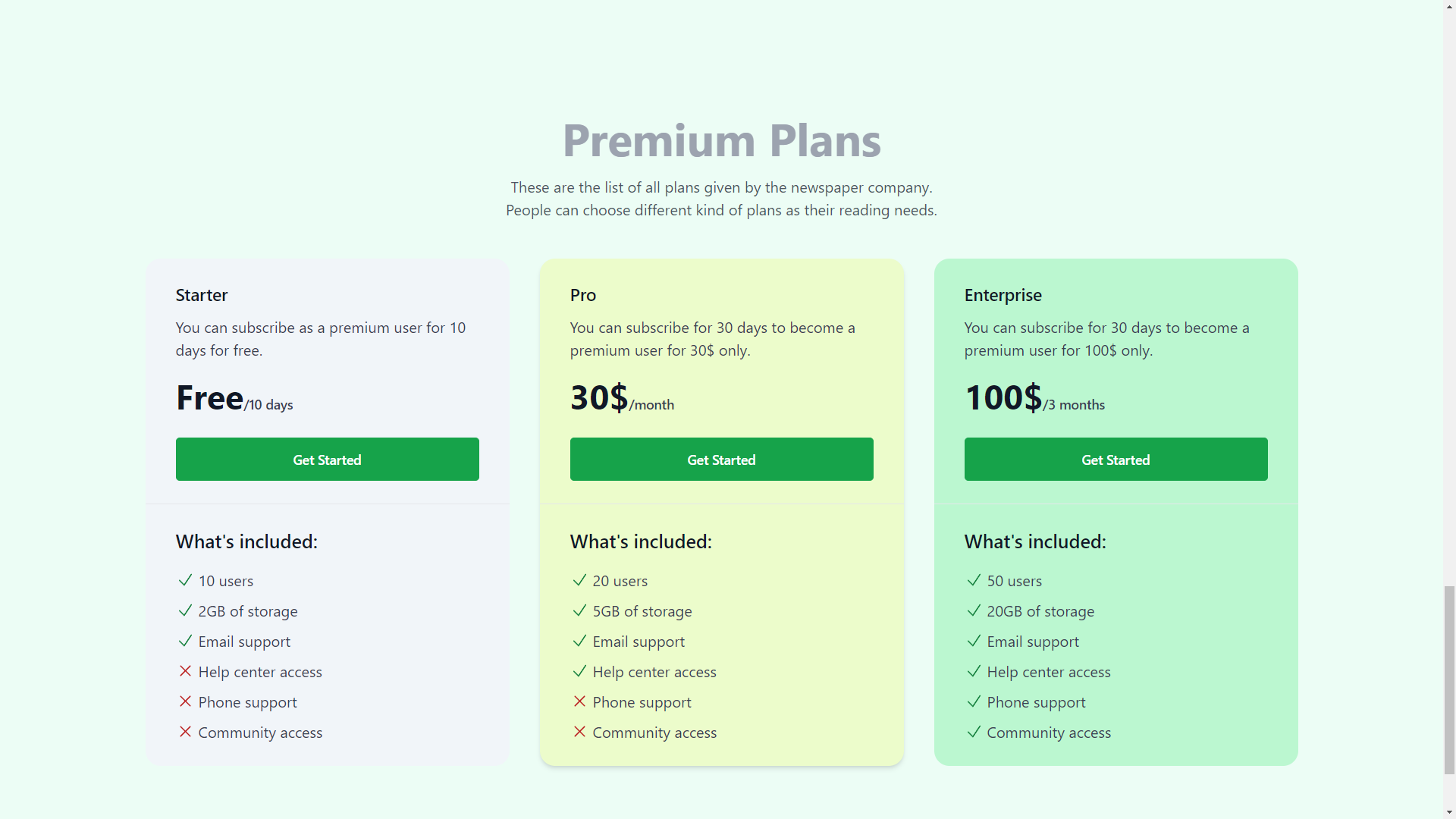
Task: Click Get Started on the Enterprise plan
Action: [1116, 459]
